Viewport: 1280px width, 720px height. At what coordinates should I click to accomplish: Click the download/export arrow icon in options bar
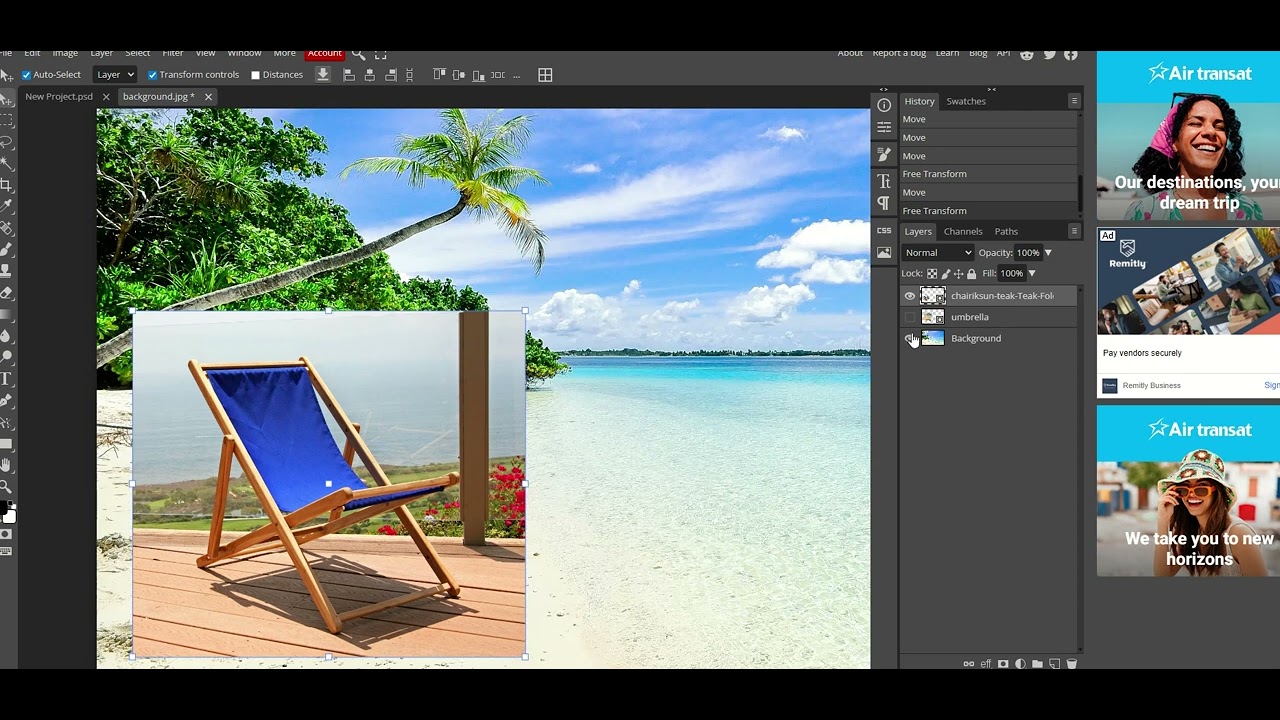click(x=323, y=75)
